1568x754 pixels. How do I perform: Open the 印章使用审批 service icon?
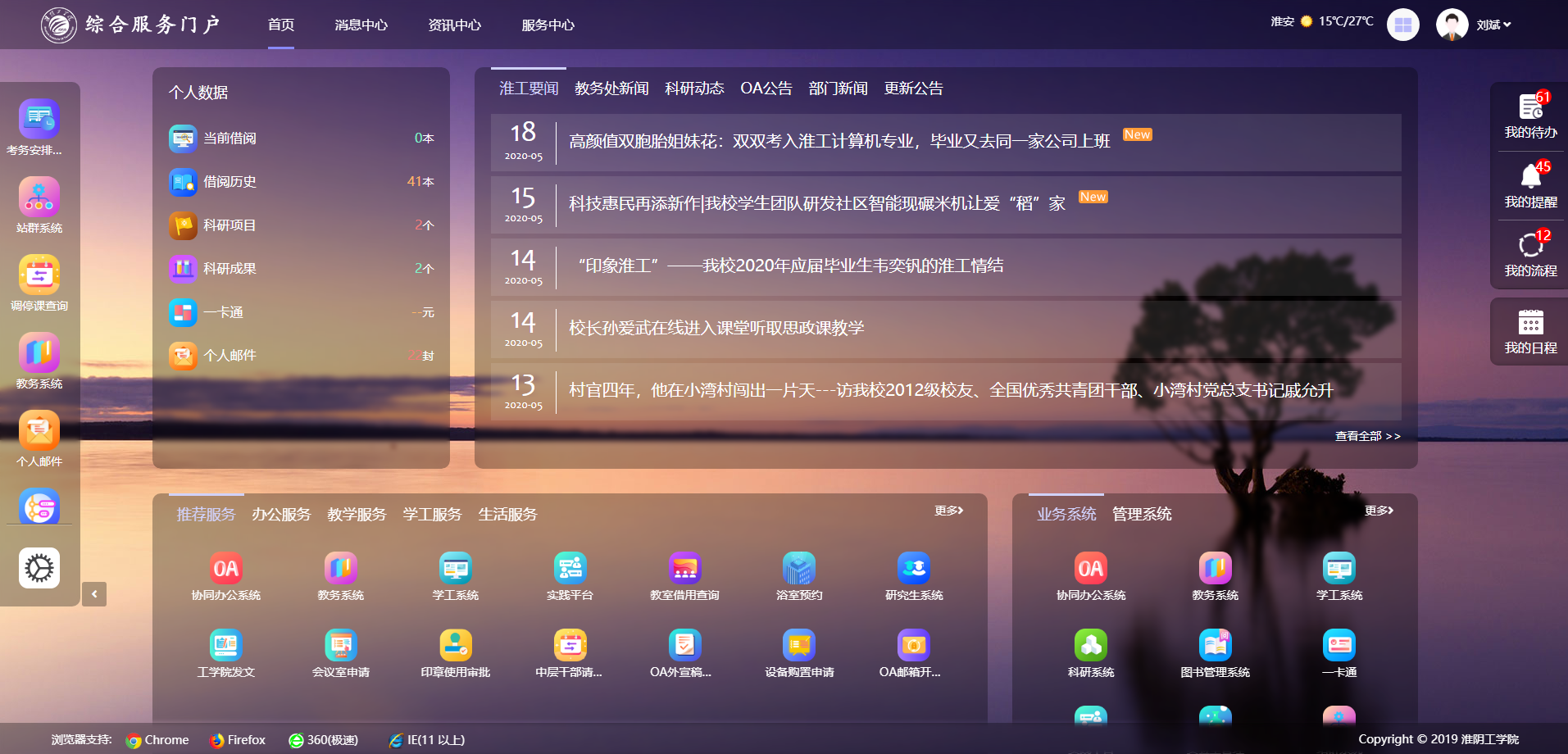[x=455, y=646]
